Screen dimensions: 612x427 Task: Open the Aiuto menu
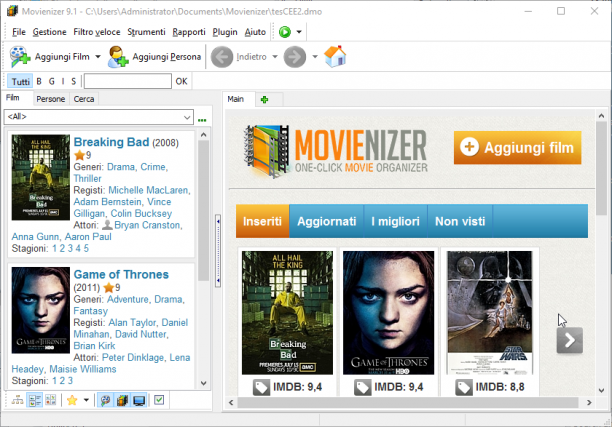(255, 32)
